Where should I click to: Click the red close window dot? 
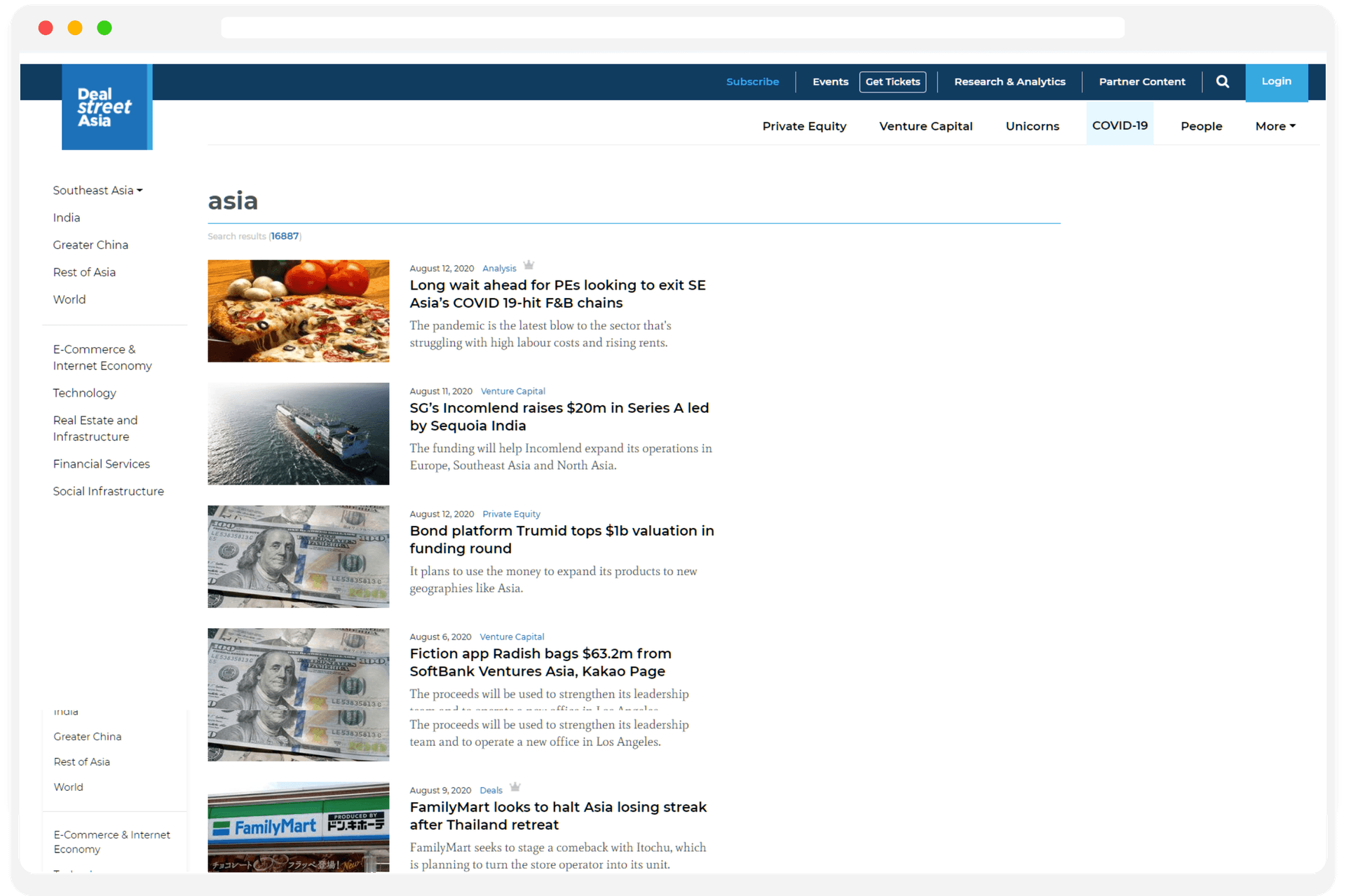point(46,28)
